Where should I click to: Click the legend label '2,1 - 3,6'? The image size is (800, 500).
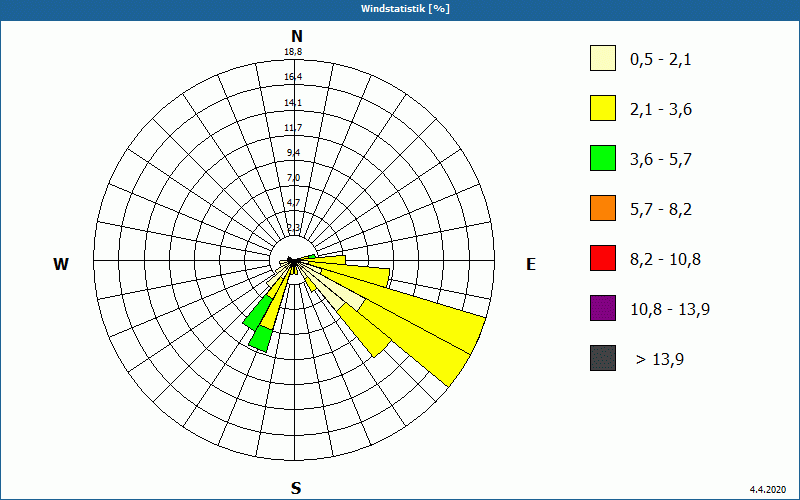pos(661,110)
